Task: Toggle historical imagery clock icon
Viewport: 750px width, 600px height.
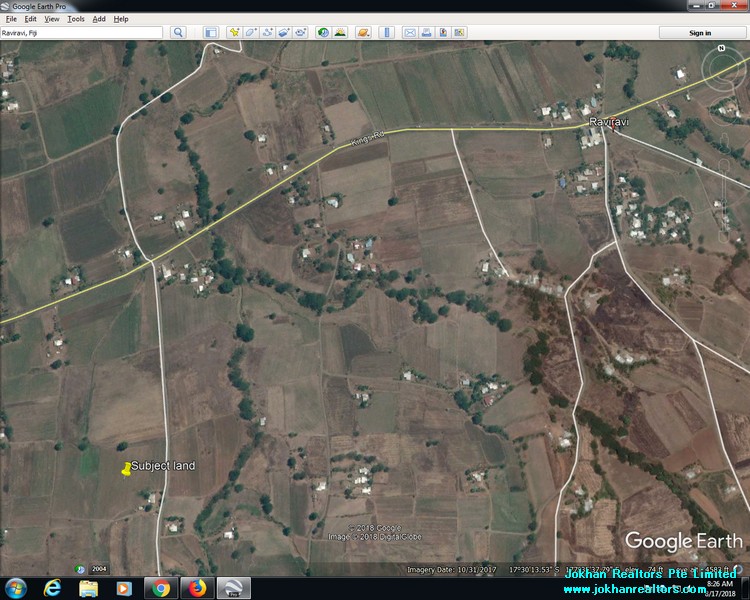Action: (x=323, y=33)
